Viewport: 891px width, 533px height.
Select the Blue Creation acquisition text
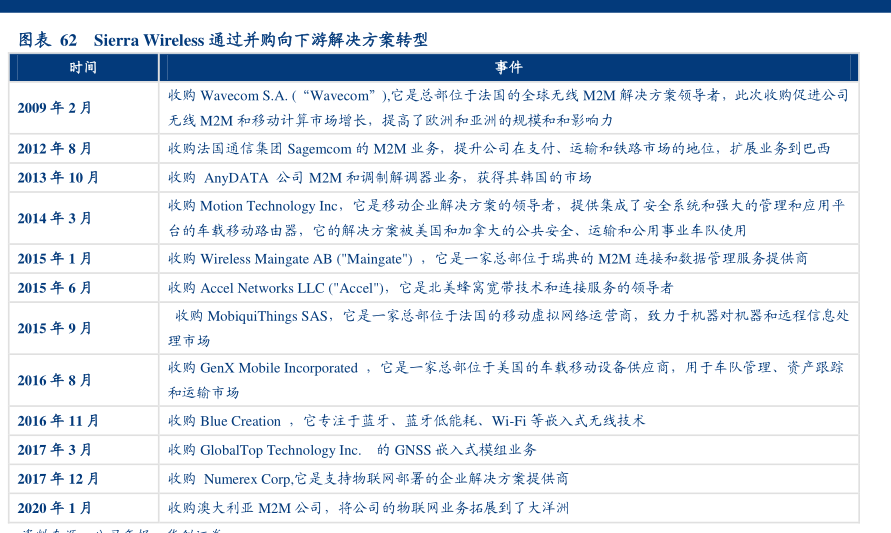coord(406,421)
